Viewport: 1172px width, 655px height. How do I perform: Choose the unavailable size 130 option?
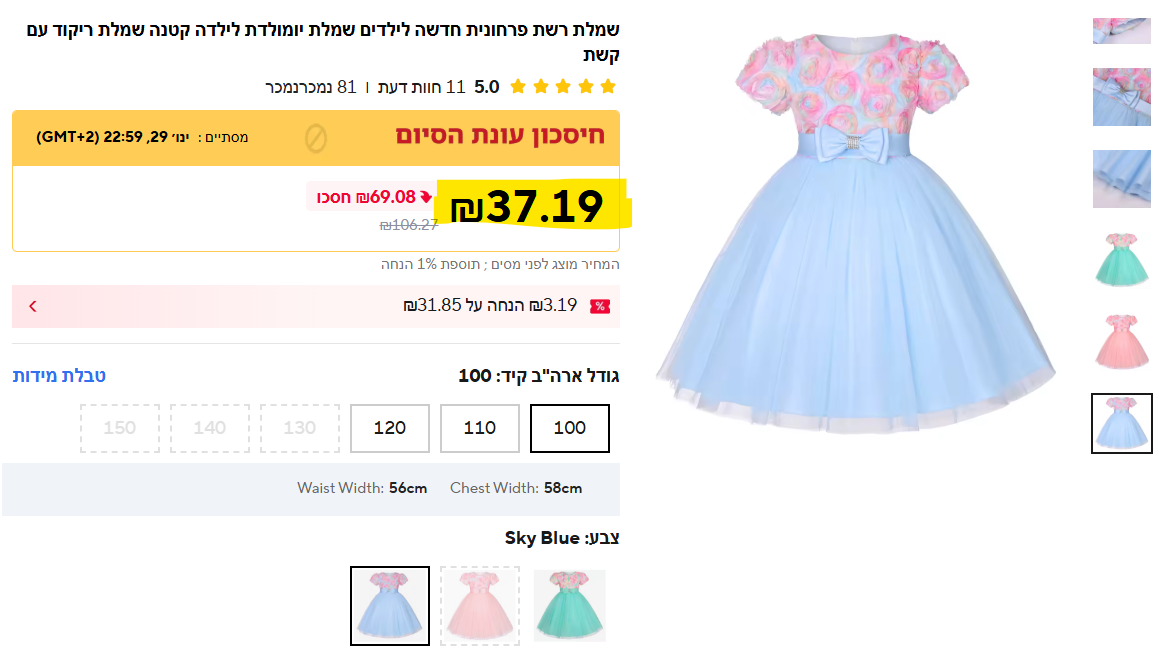tap(300, 428)
